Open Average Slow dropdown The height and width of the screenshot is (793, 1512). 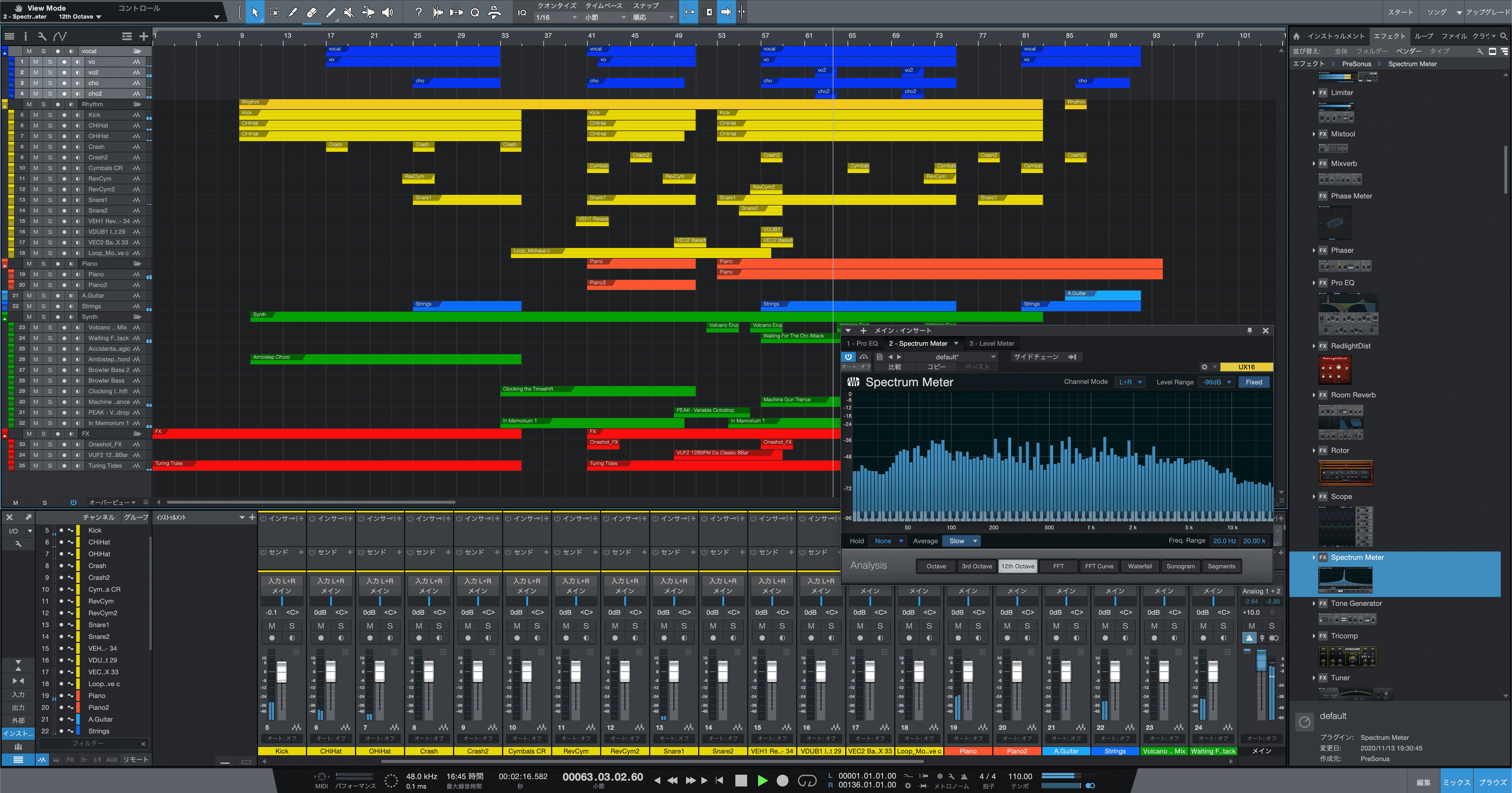[x=962, y=541]
